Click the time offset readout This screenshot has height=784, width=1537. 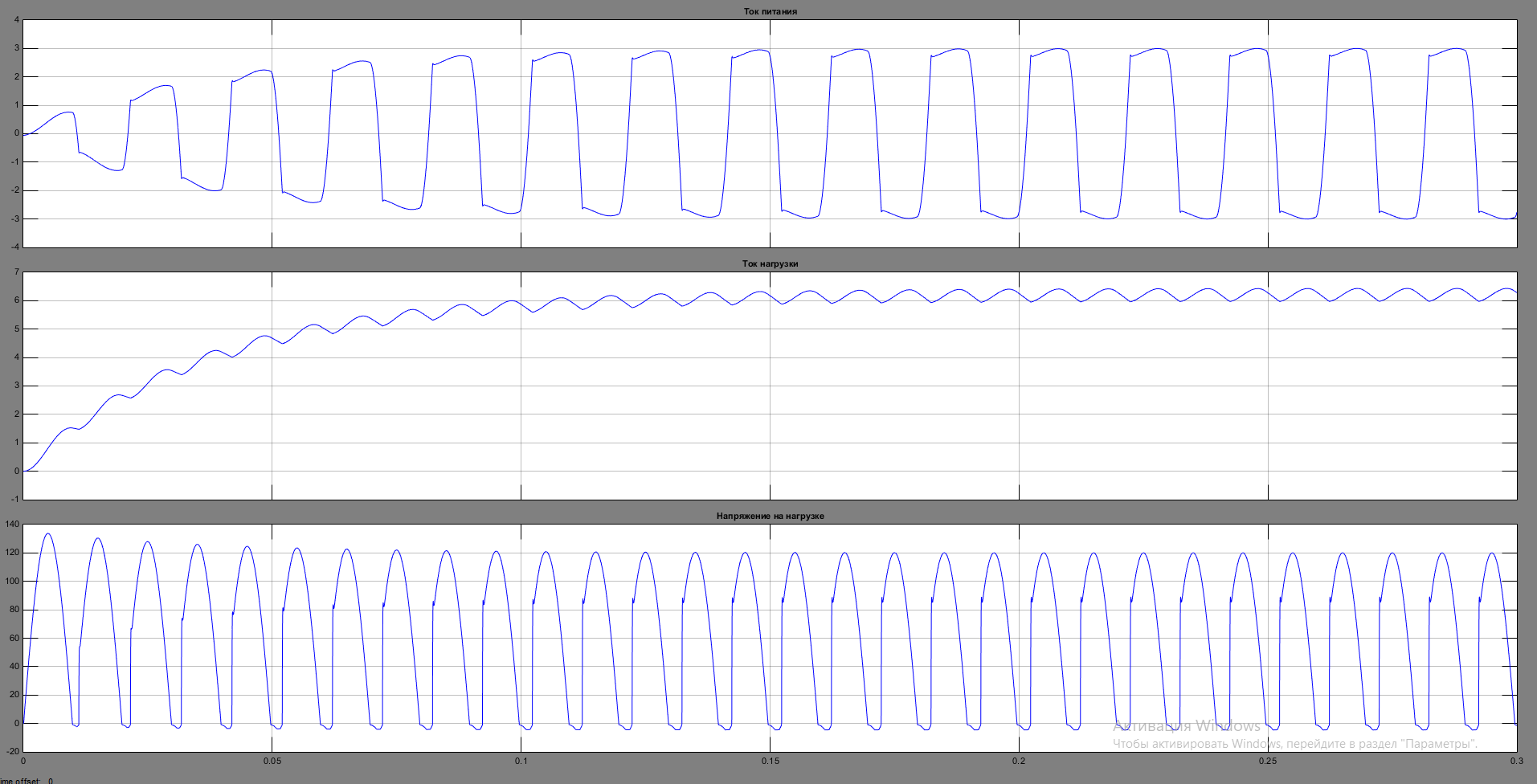pos(27,780)
